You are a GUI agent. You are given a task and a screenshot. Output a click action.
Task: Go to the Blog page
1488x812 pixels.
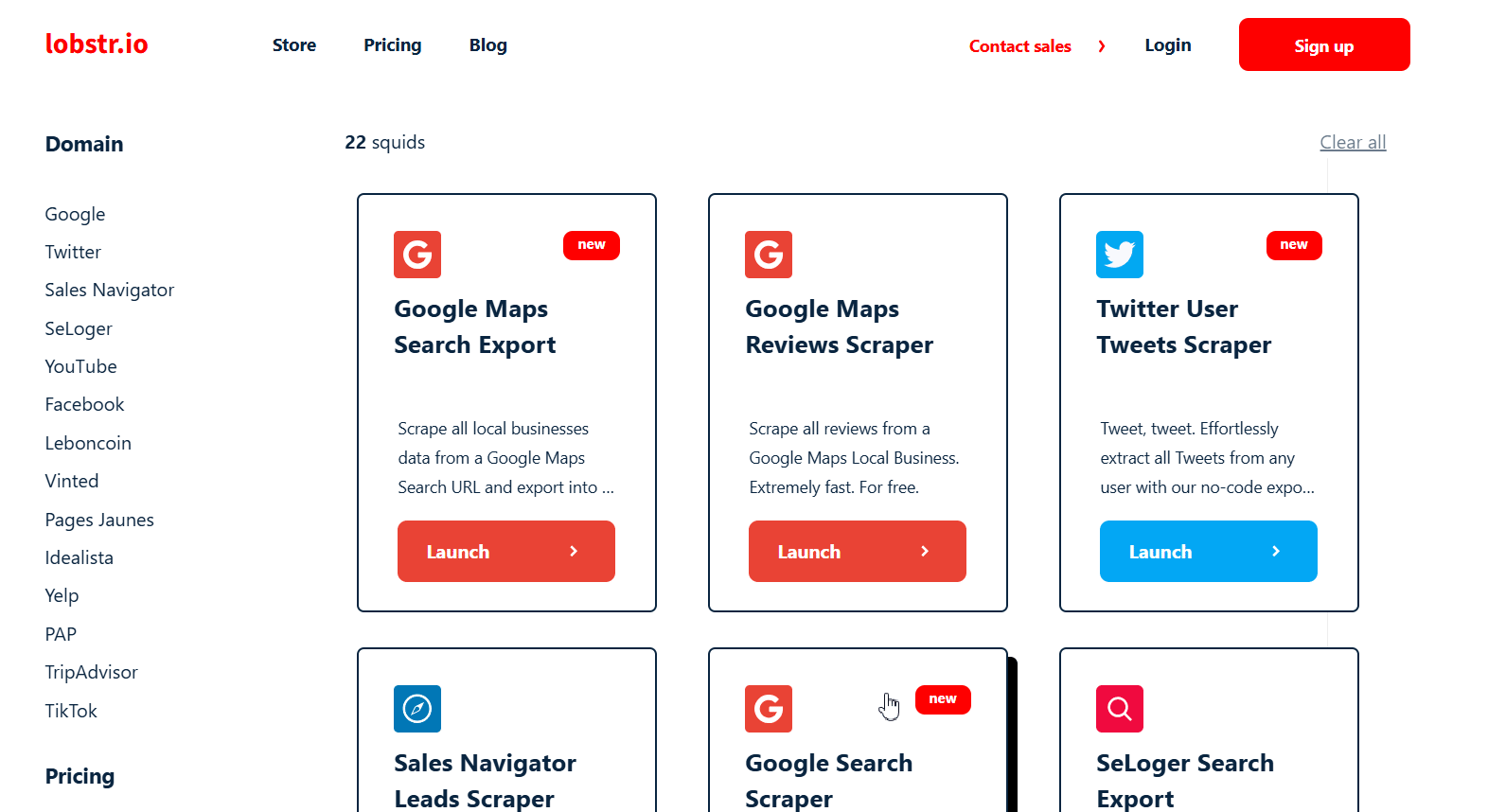488,45
